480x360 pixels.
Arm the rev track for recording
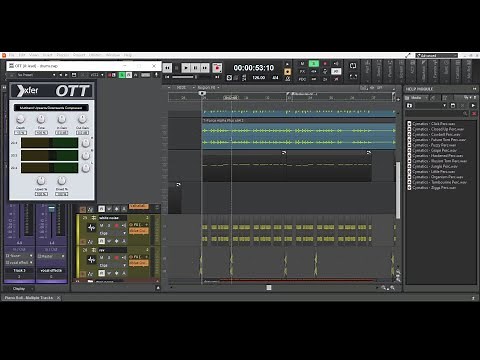click(116, 258)
